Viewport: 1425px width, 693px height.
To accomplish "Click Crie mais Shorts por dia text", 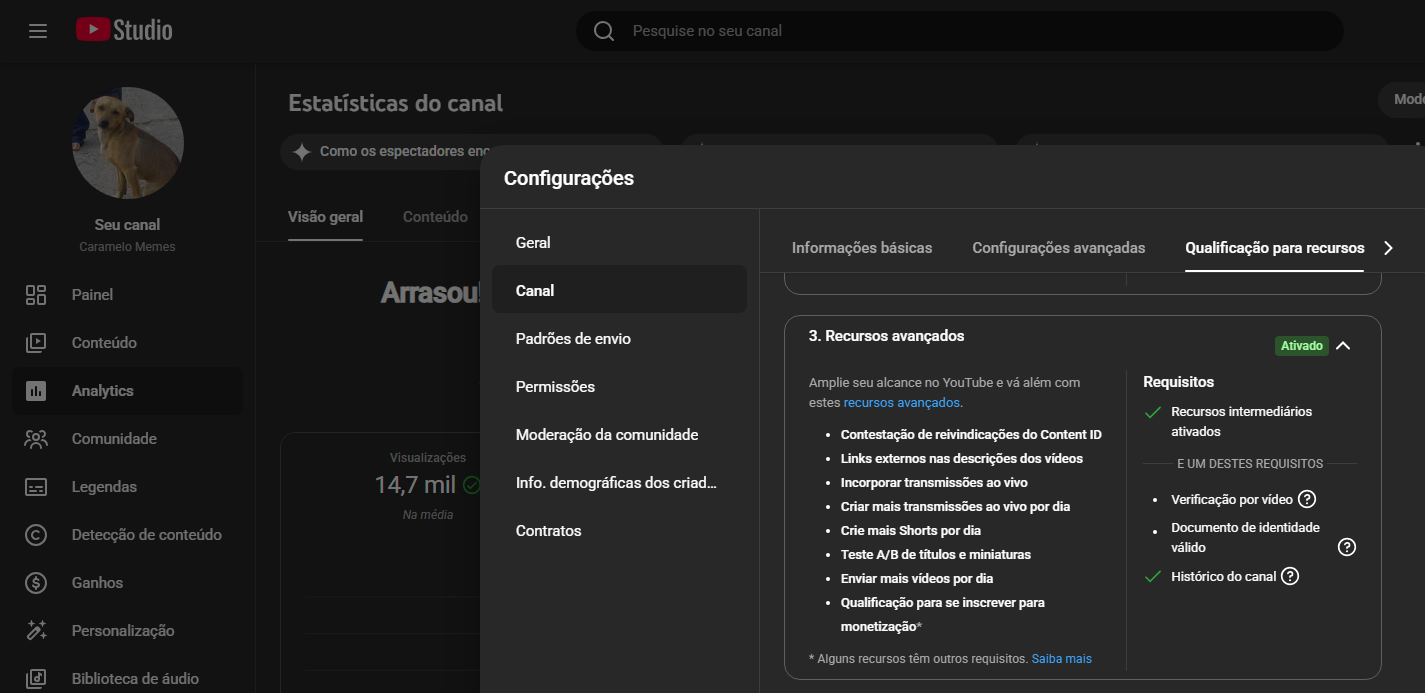I will coord(911,531).
